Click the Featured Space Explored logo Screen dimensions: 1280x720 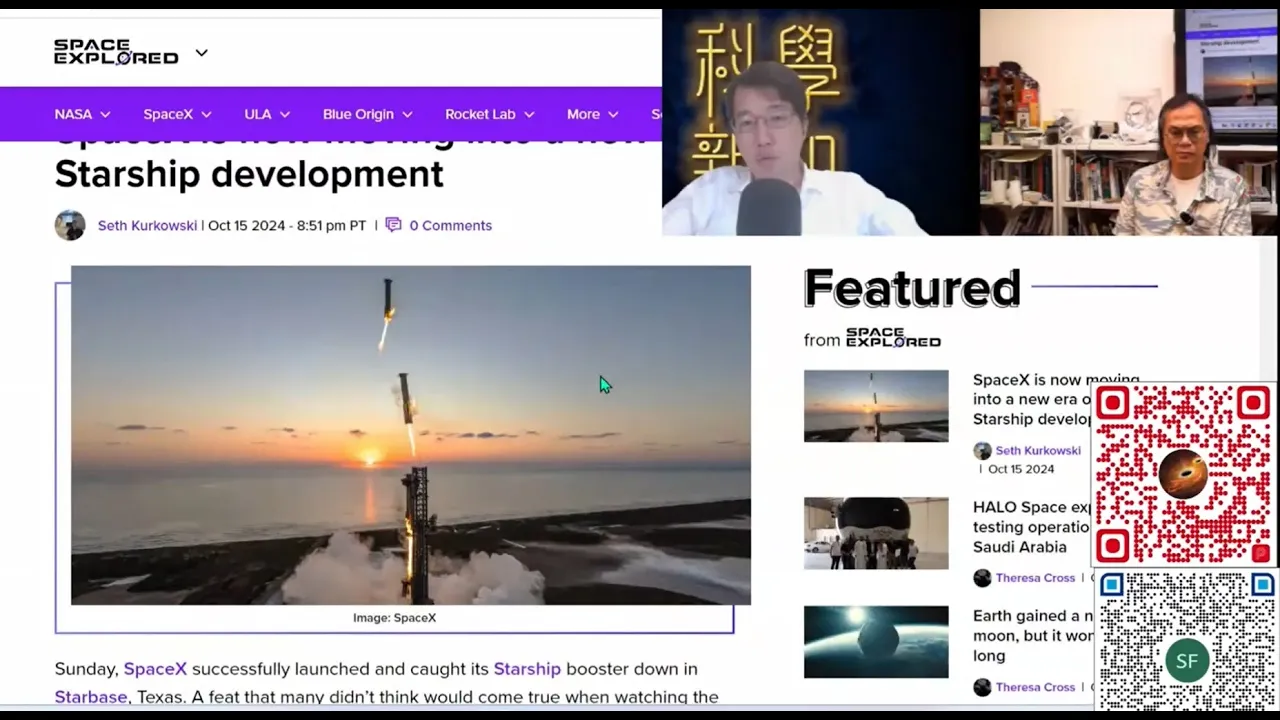pos(893,338)
